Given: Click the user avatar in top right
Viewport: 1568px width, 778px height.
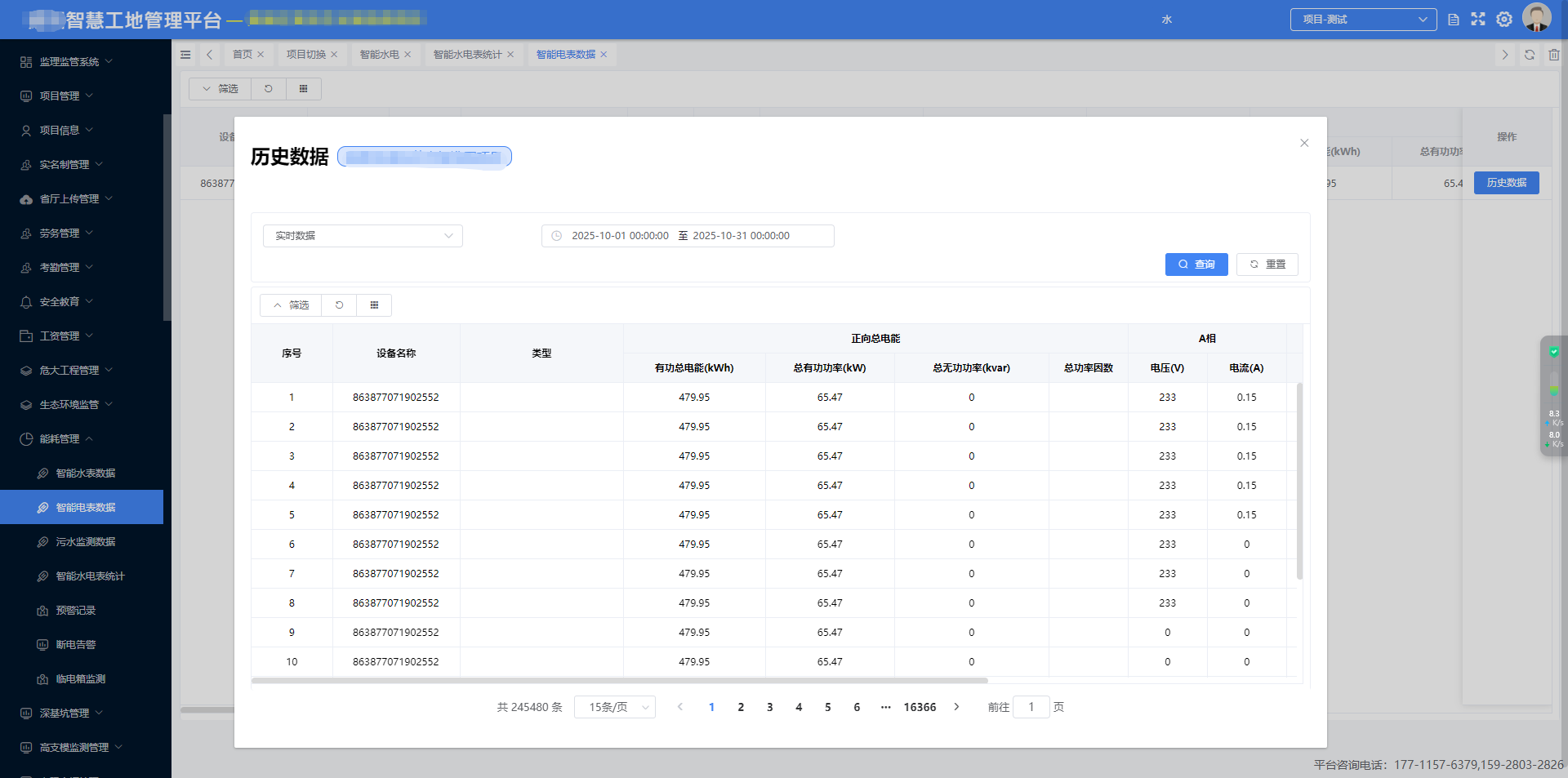Looking at the screenshot, I should click(1536, 18).
